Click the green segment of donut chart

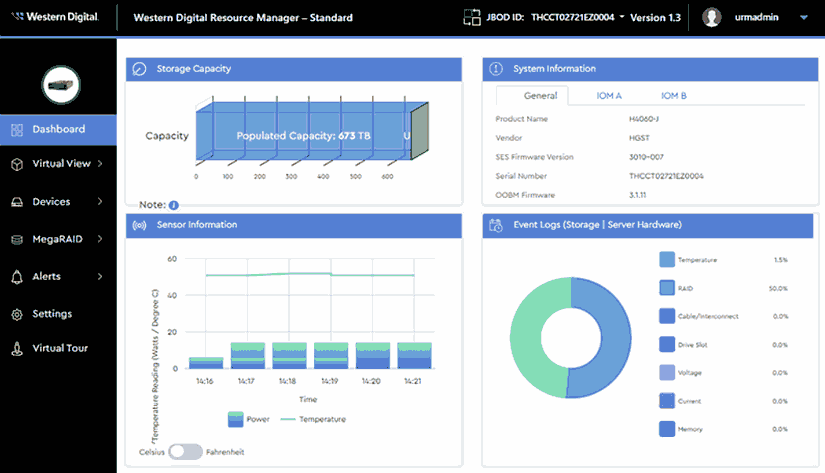click(526, 337)
